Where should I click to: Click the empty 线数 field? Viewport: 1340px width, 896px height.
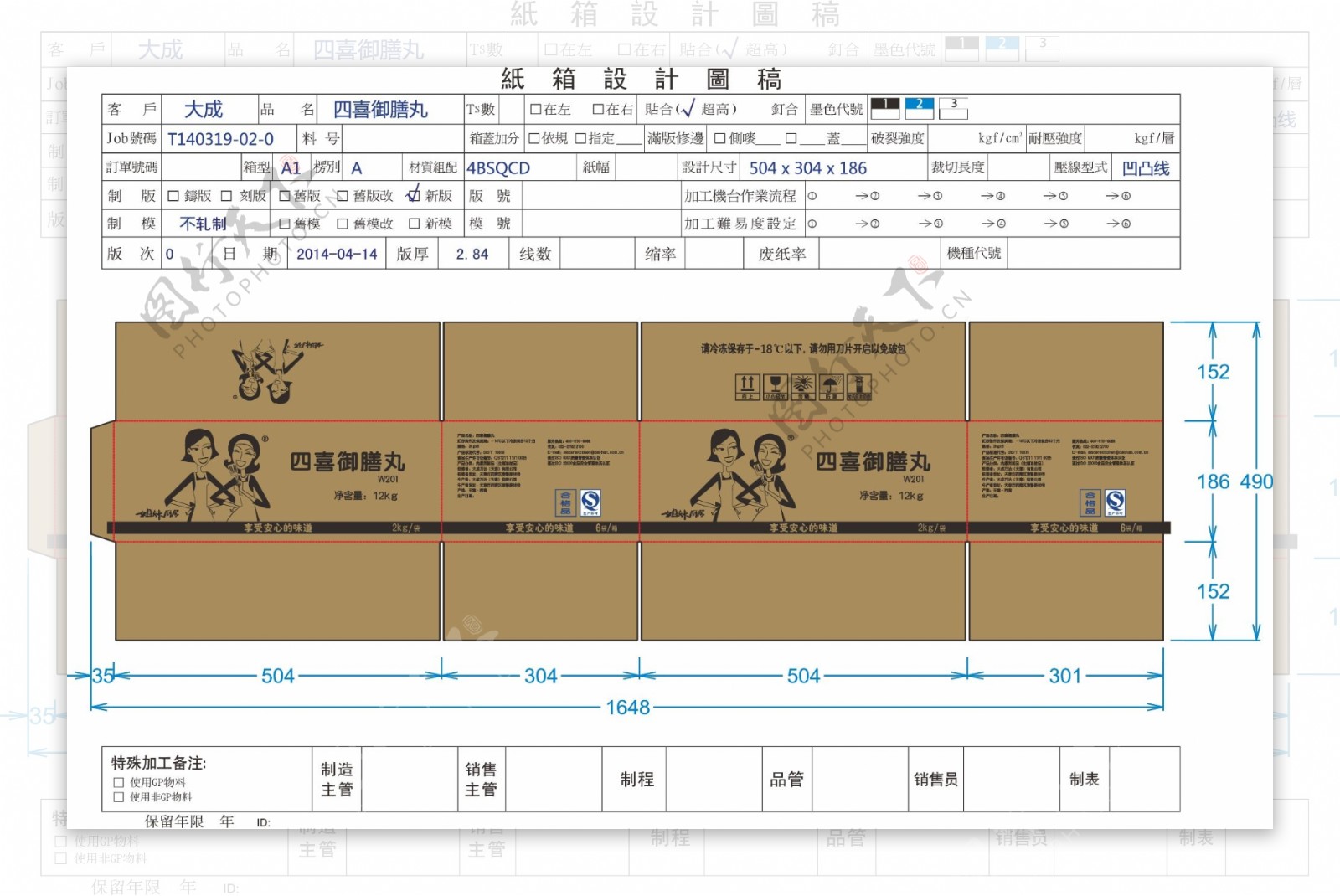pyautogui.click(x=597, y=254)
